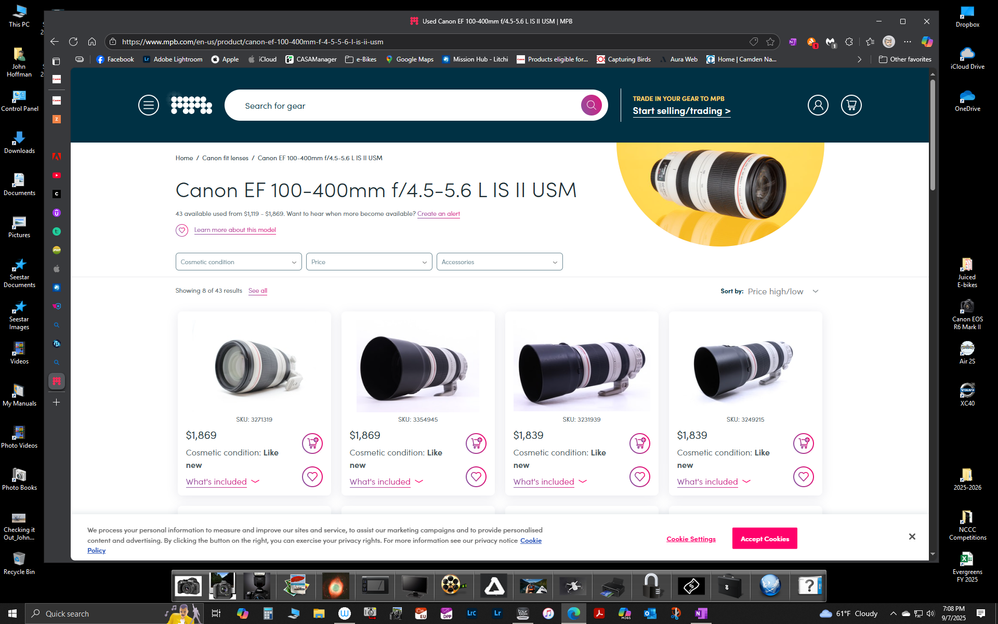Image resolution: width=998 pixels, height=624 pixels.
Task: Open the MPB hamburger menu
Action: pos(148,105)
